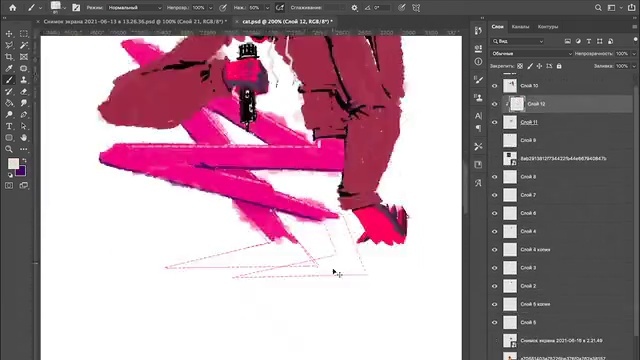Toggle Quick Mask mode
This screenshot has width=640, height=360.
[9, 185]
